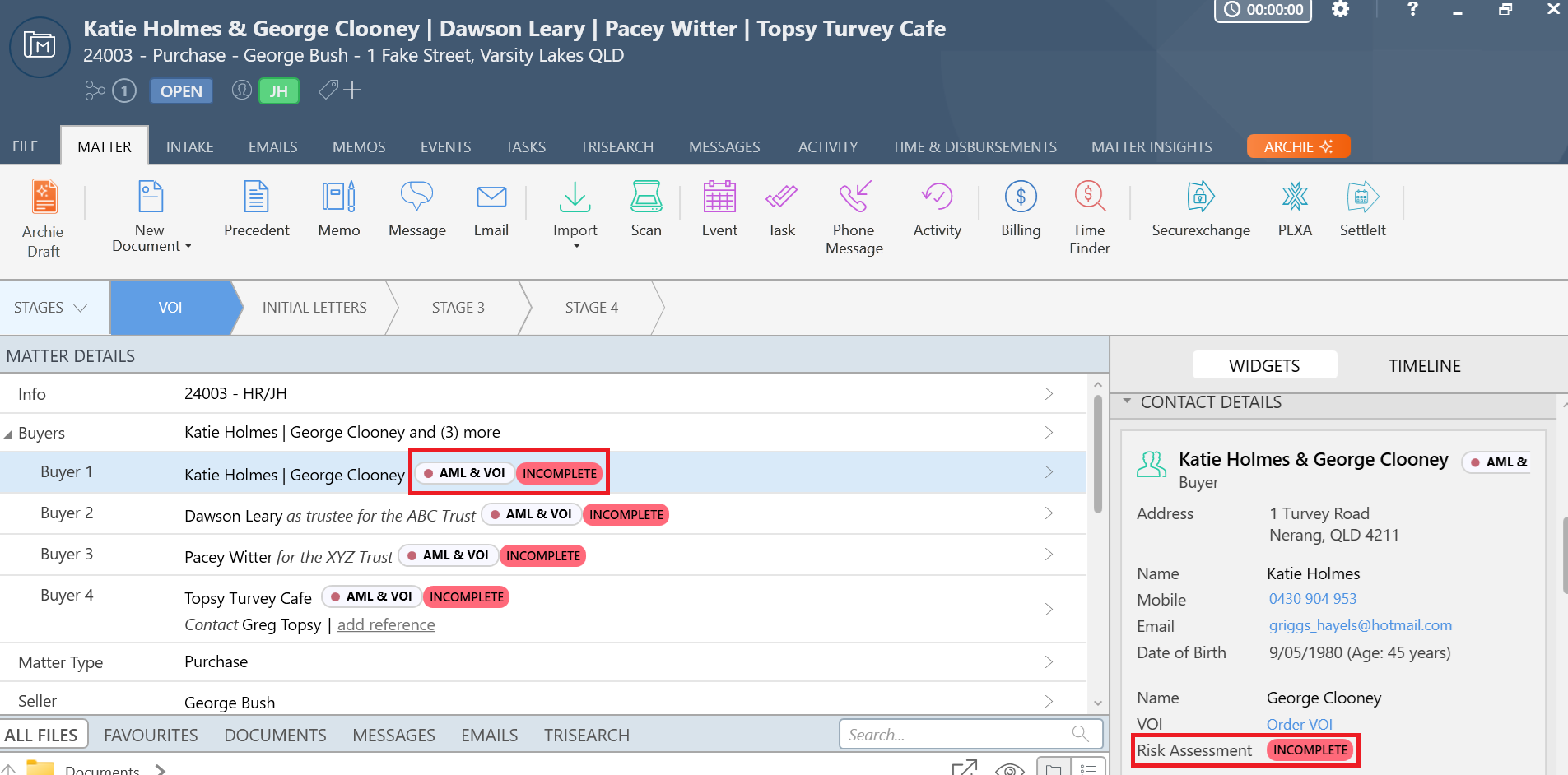Filter files by FAVOURITES
The width and height of the screenshot is (1568, 775).
tap(151, 735)
